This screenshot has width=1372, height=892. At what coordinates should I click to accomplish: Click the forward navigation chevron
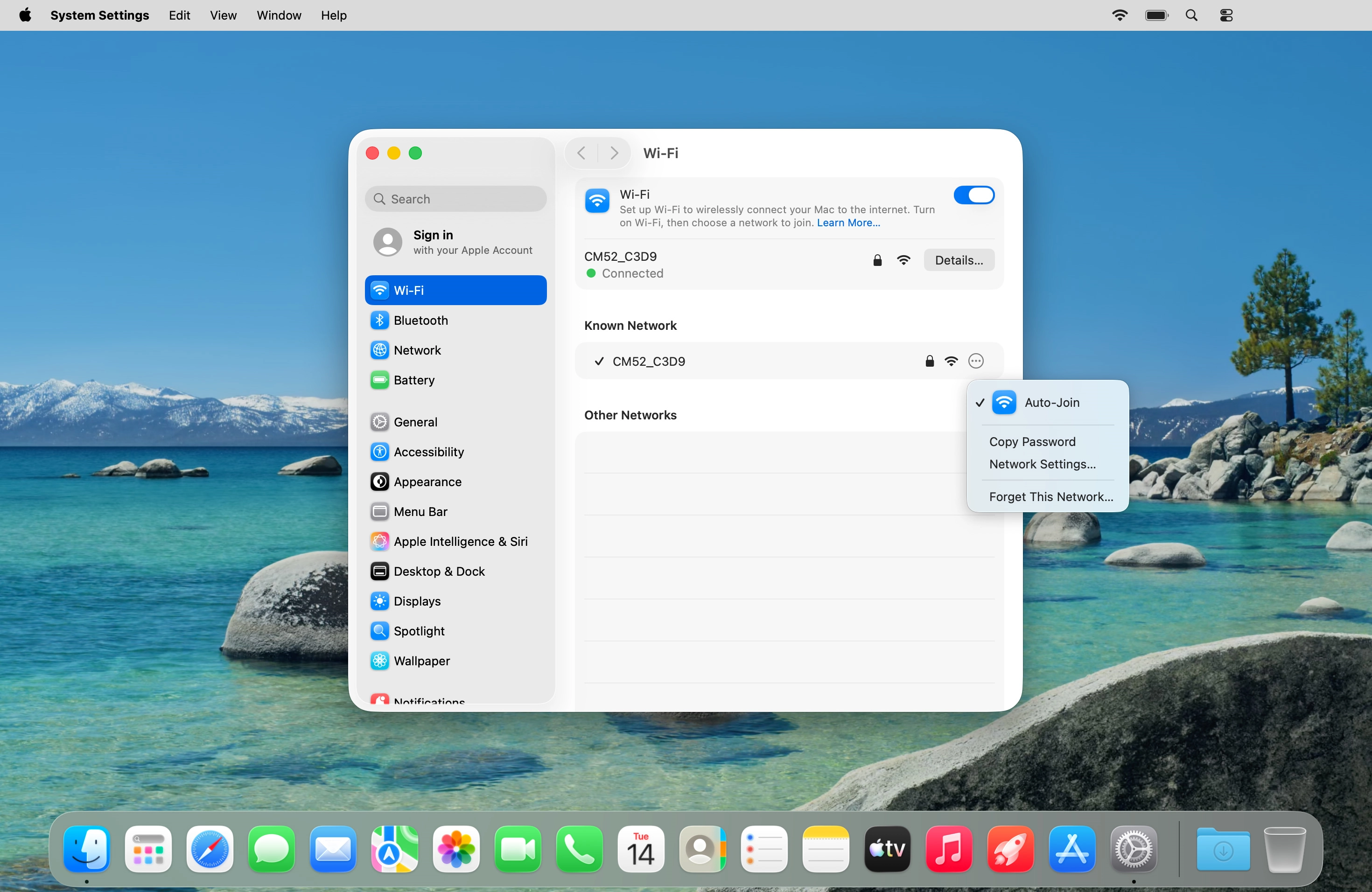615,153
